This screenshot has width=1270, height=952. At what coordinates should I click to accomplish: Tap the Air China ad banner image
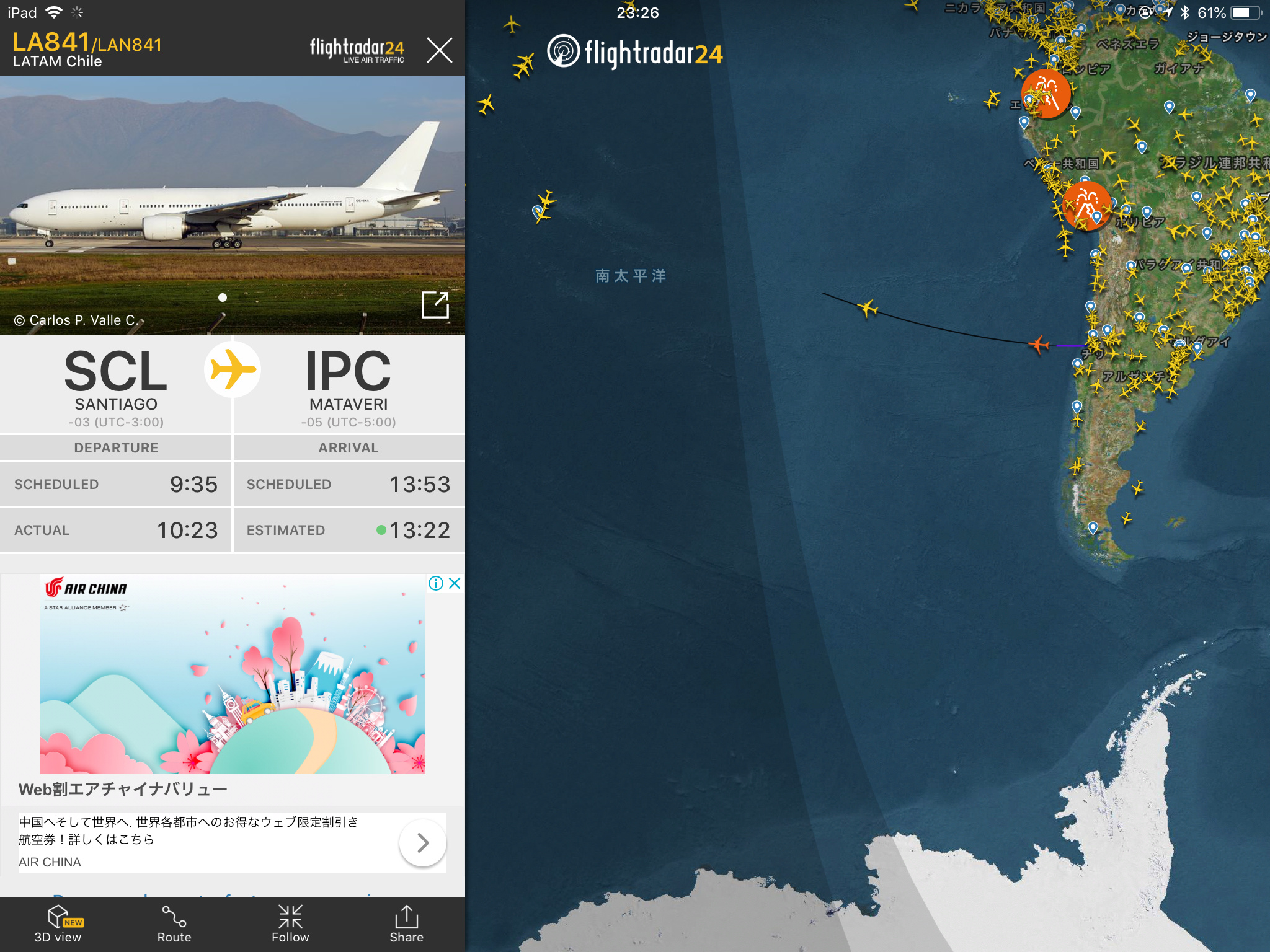click(x=233, y=674)
